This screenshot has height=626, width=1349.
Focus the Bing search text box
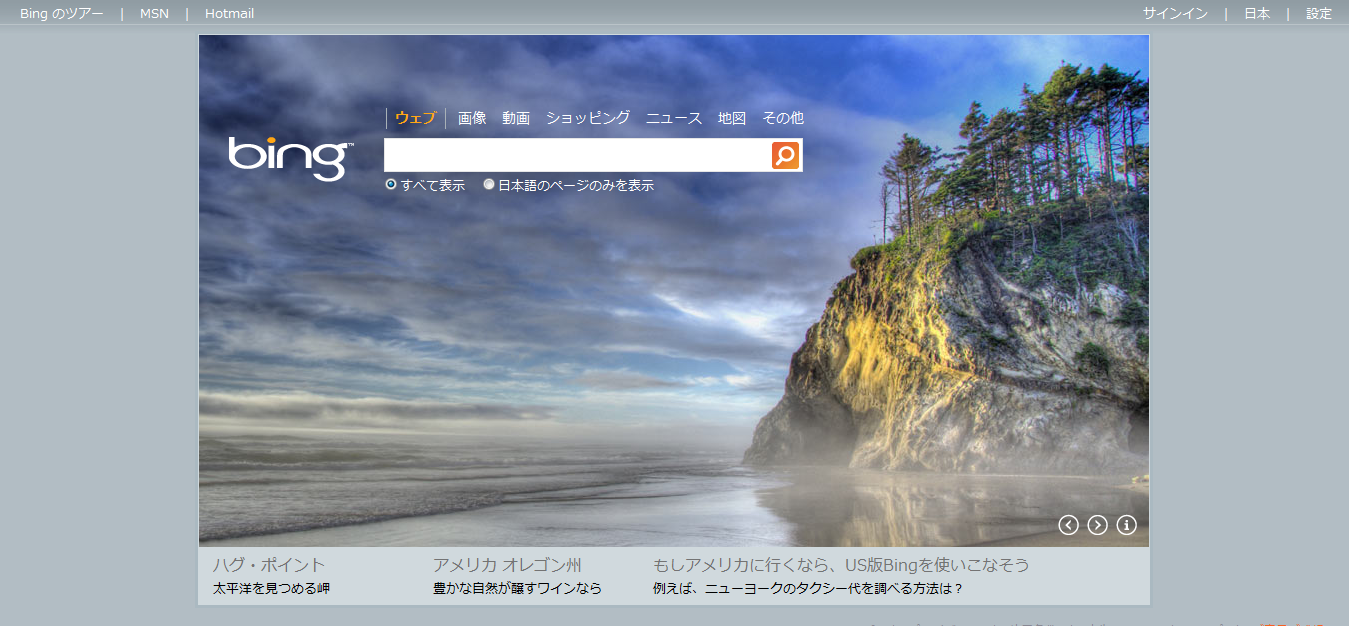(x=577, y=155)
